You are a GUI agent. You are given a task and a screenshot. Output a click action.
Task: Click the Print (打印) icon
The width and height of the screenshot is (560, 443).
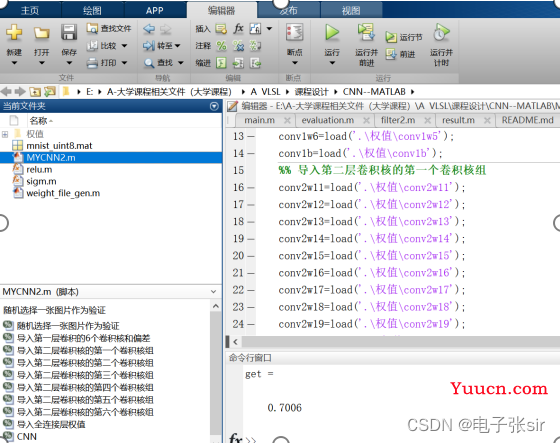click(92, 63)
